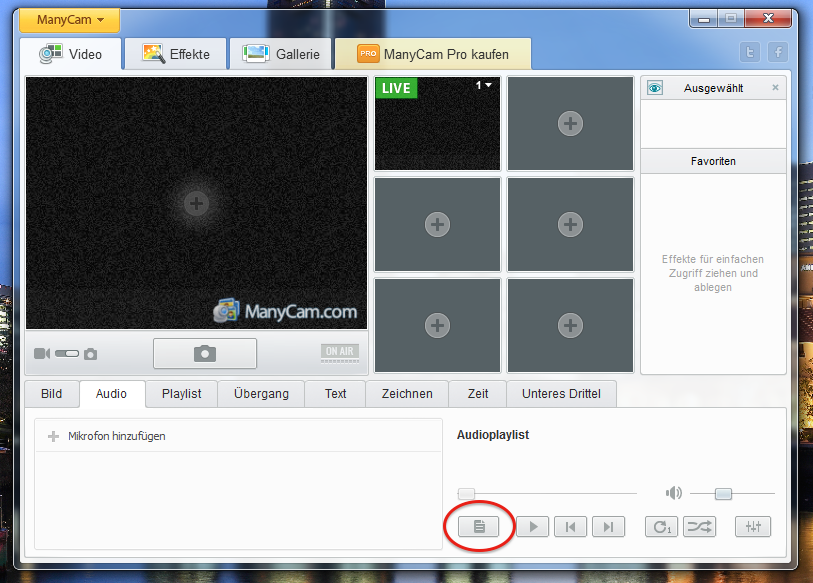Image resolution: width=813 pixels, height=583 pixels.
Task: Click the plus icon to add microphone
Action: tap(53, 436)
